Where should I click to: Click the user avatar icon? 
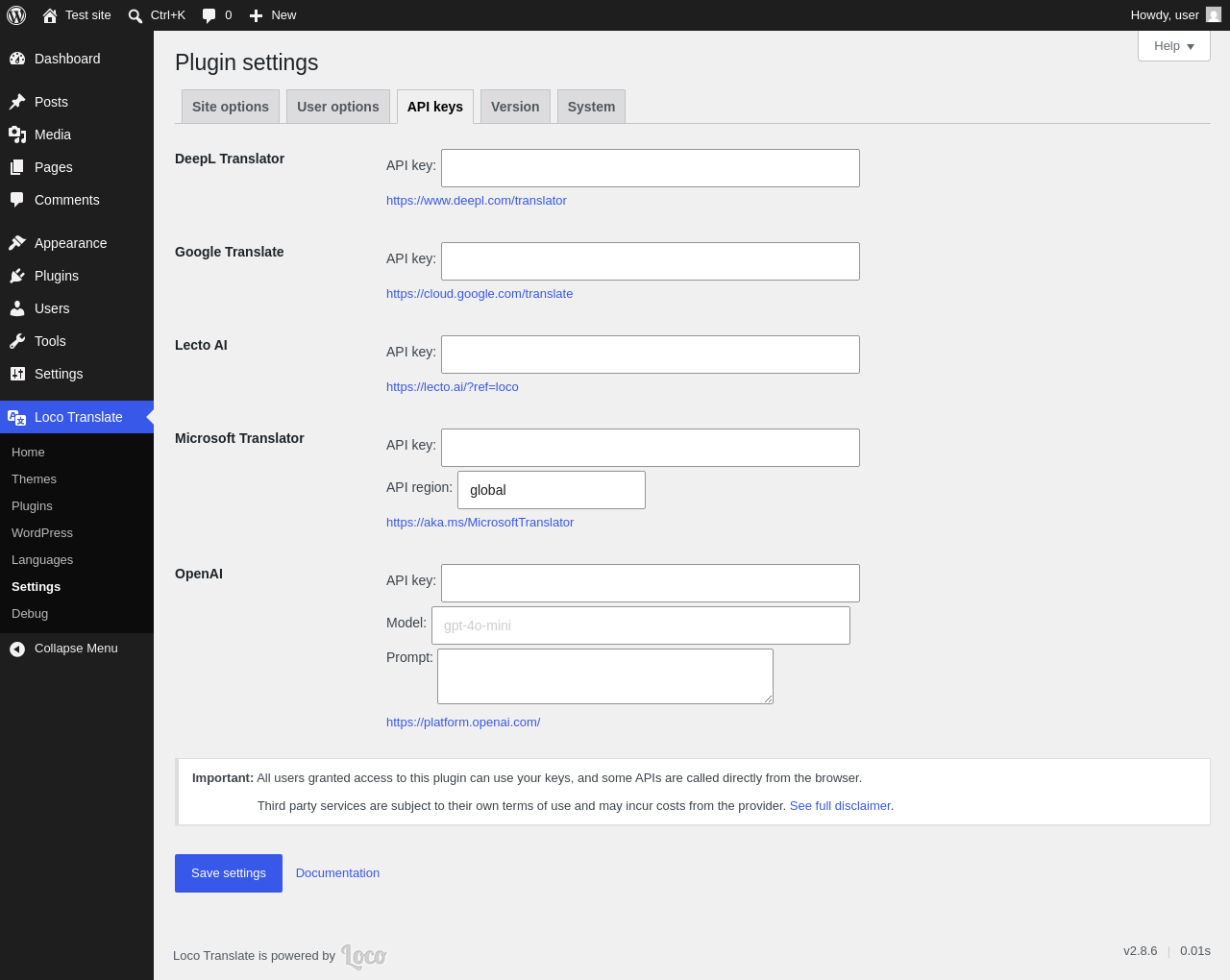[x=1214, y=14]
